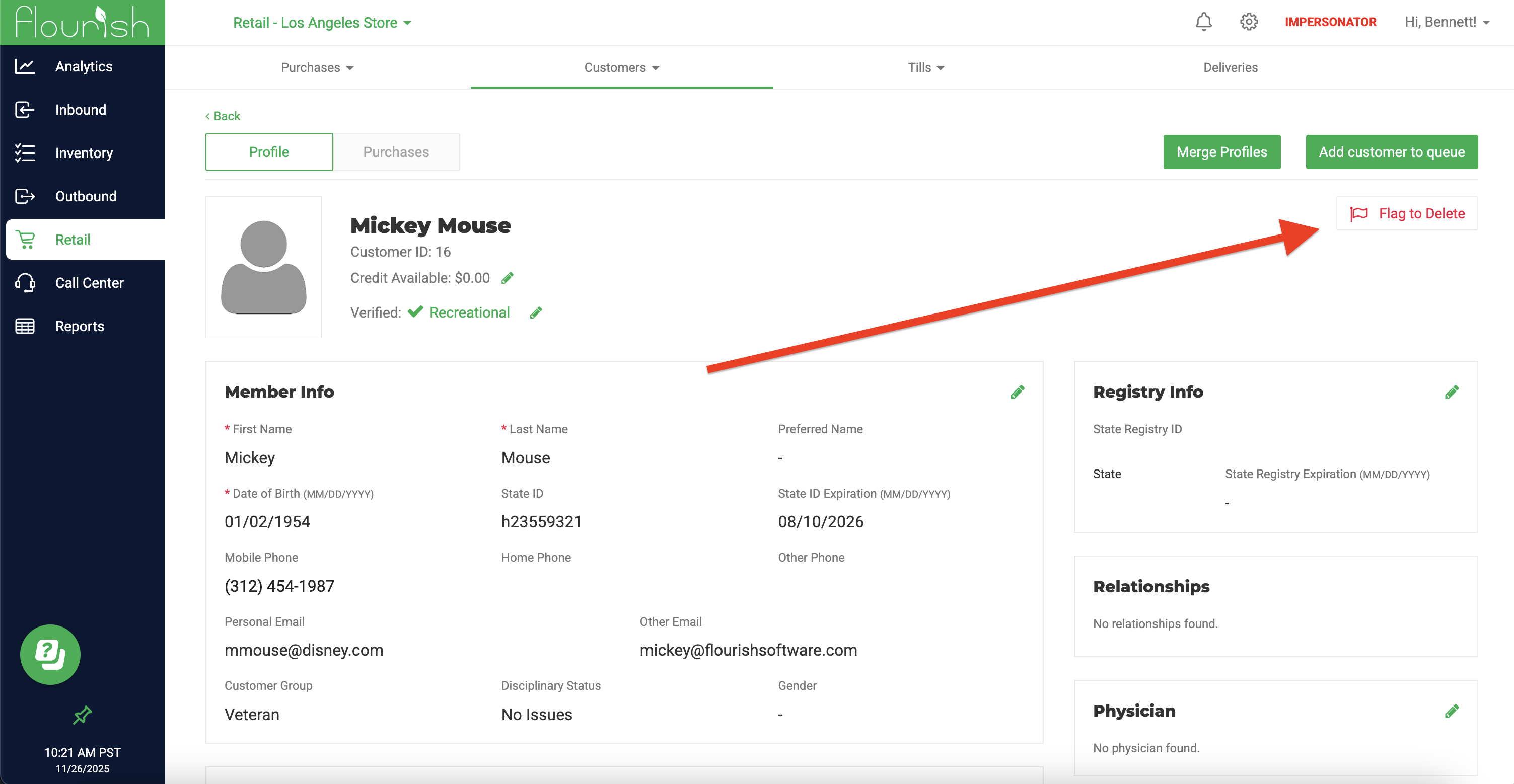Screen dimensions: 1514x784
Task: Expand the Purchases navigation dropdown
Action: tap(317, 67)
